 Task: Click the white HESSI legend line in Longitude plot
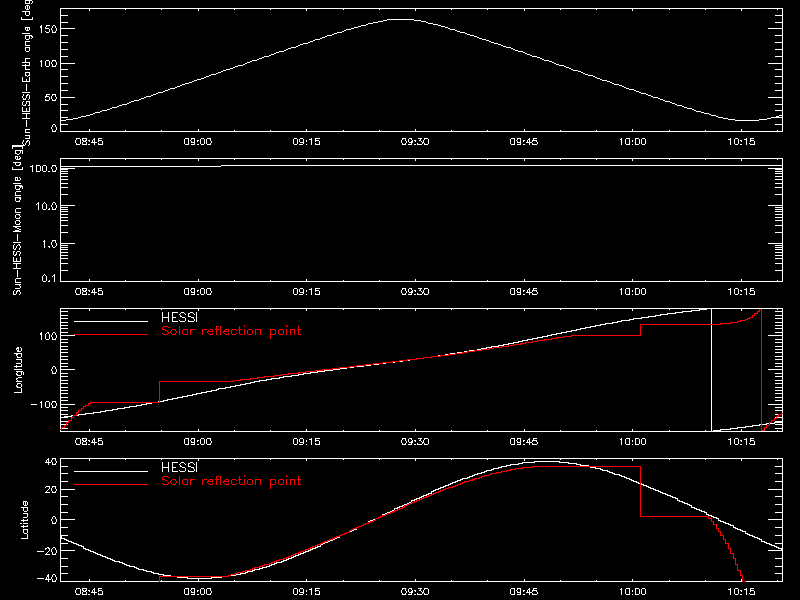pyautogui.click(x=111, y=321)
